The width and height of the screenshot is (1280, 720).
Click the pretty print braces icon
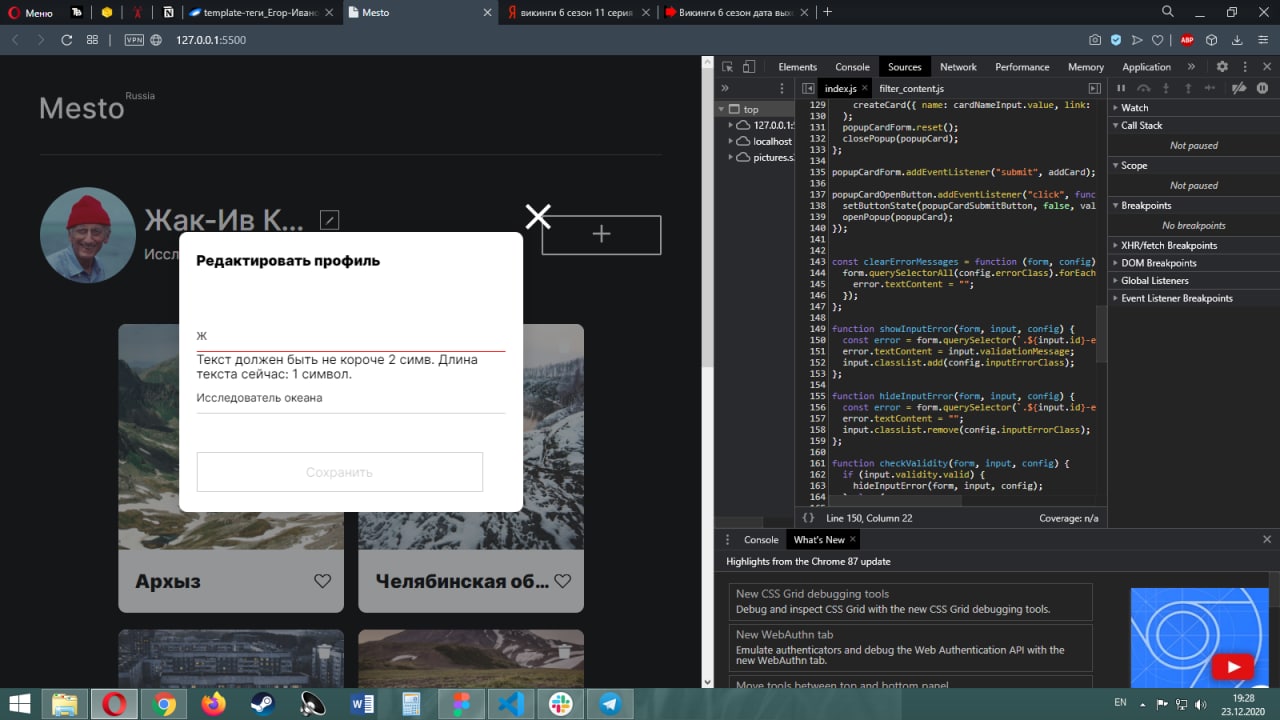point(808,518)
